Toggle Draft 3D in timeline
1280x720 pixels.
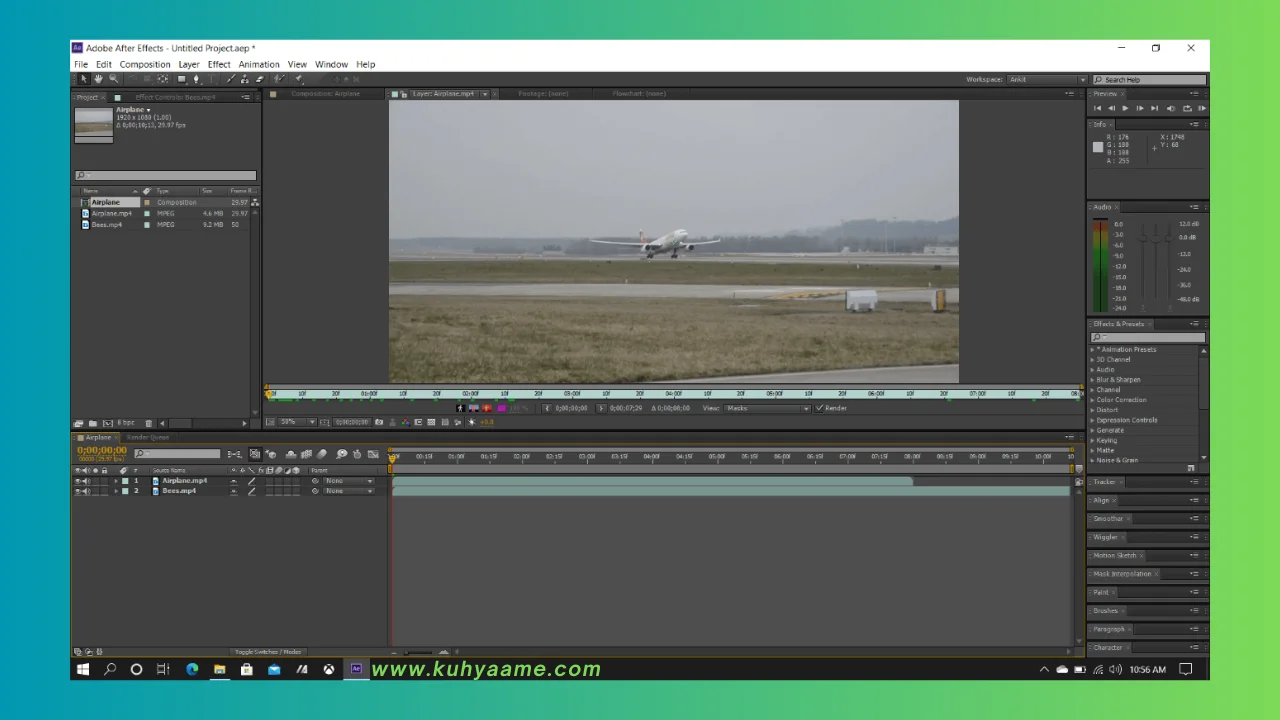coord(270,454)
